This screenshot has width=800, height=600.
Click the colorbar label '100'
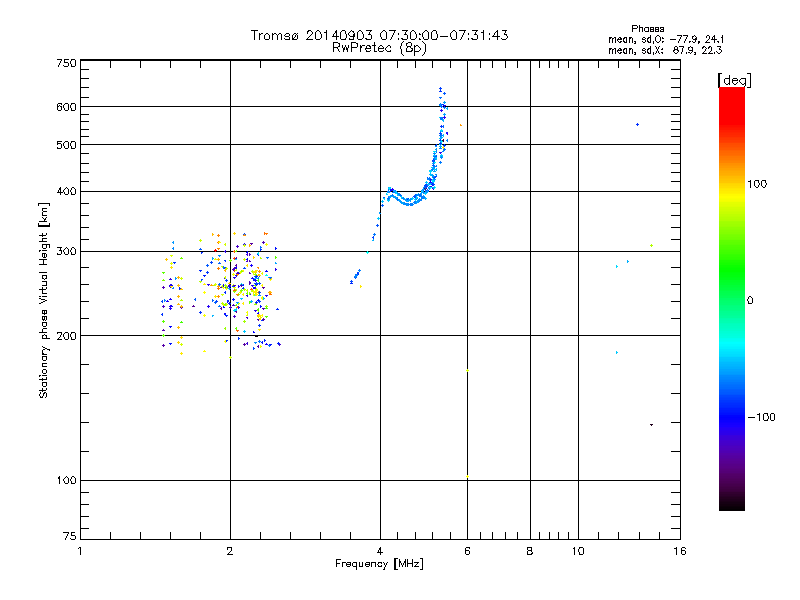point(757,184)
